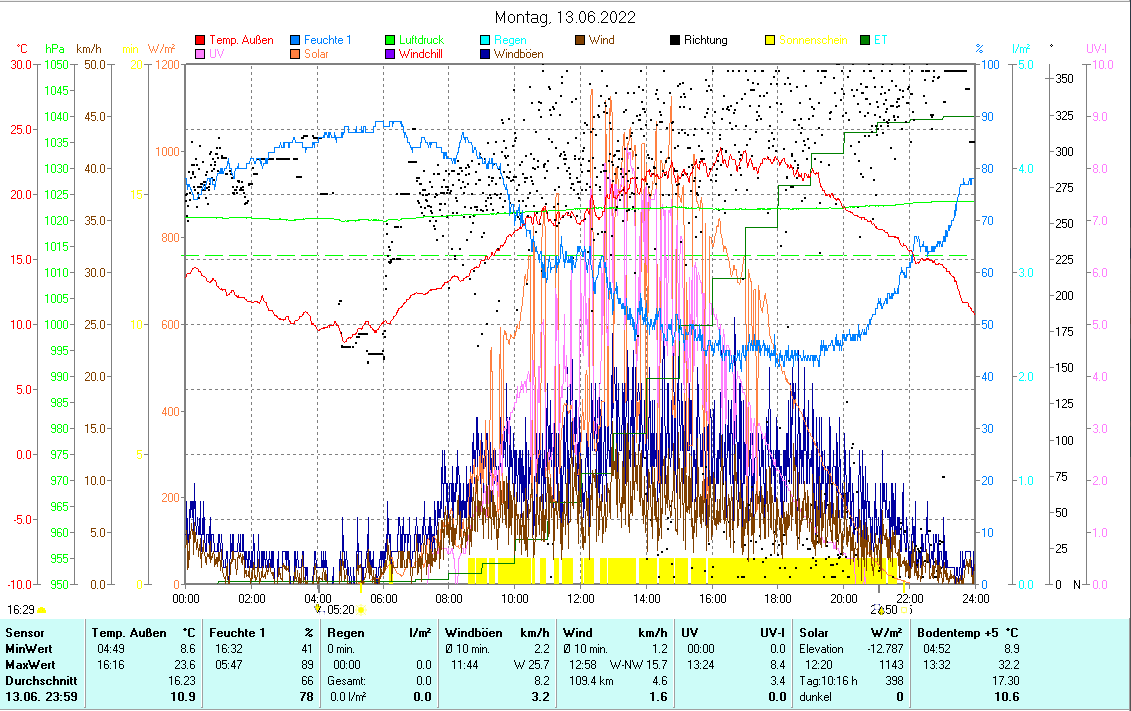Click the max gust value W 25.7

(x=532, y=665)
